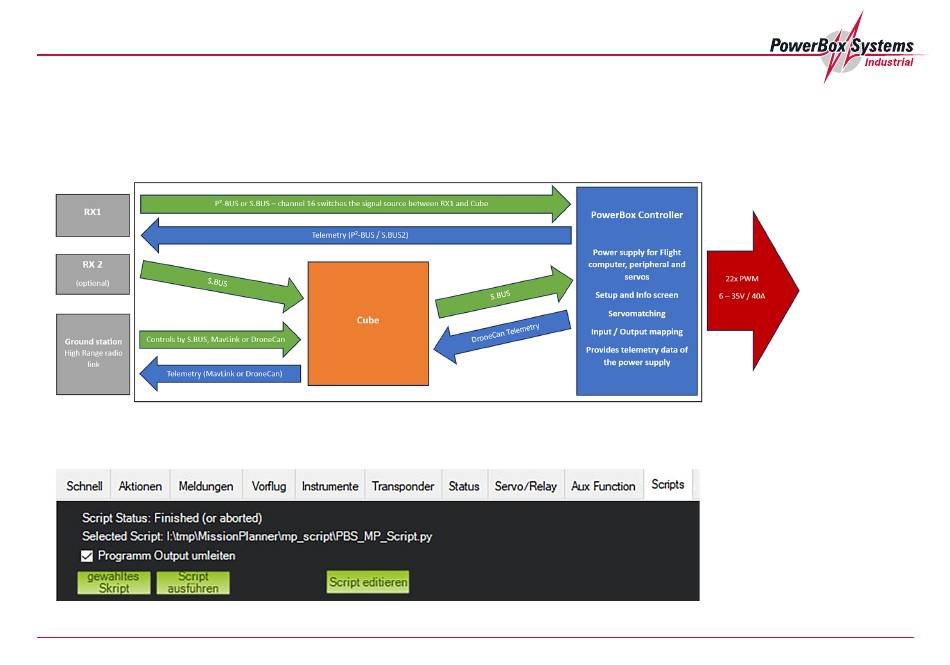Open the Transponder tab
Viewport: 950px width, 665px height.
pos(403,486)
